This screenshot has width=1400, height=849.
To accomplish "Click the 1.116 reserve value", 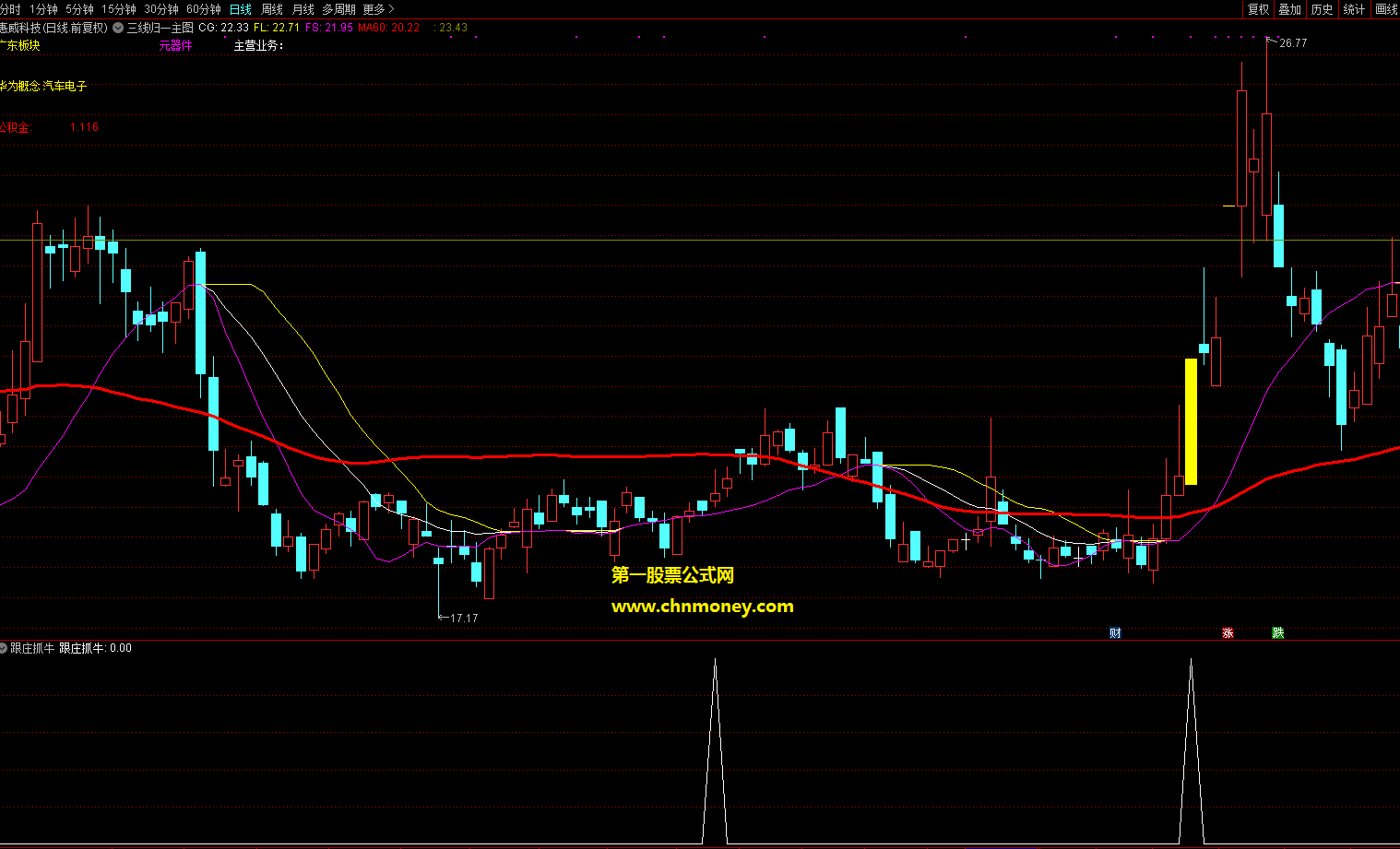I will point(84,127).
